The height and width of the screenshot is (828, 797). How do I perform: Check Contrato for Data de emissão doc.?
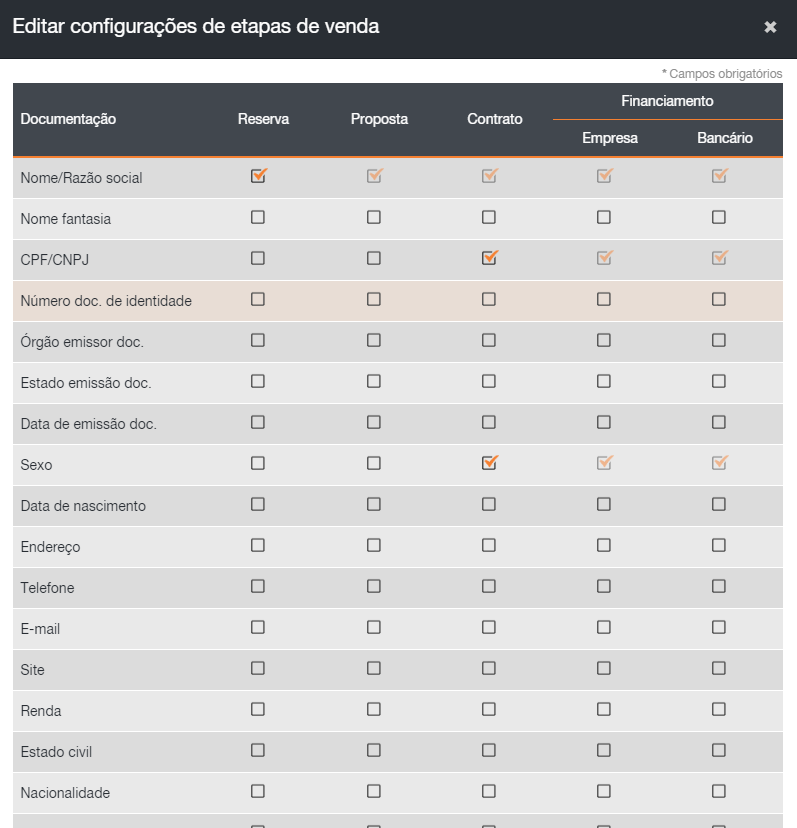[x=489, y=422]
